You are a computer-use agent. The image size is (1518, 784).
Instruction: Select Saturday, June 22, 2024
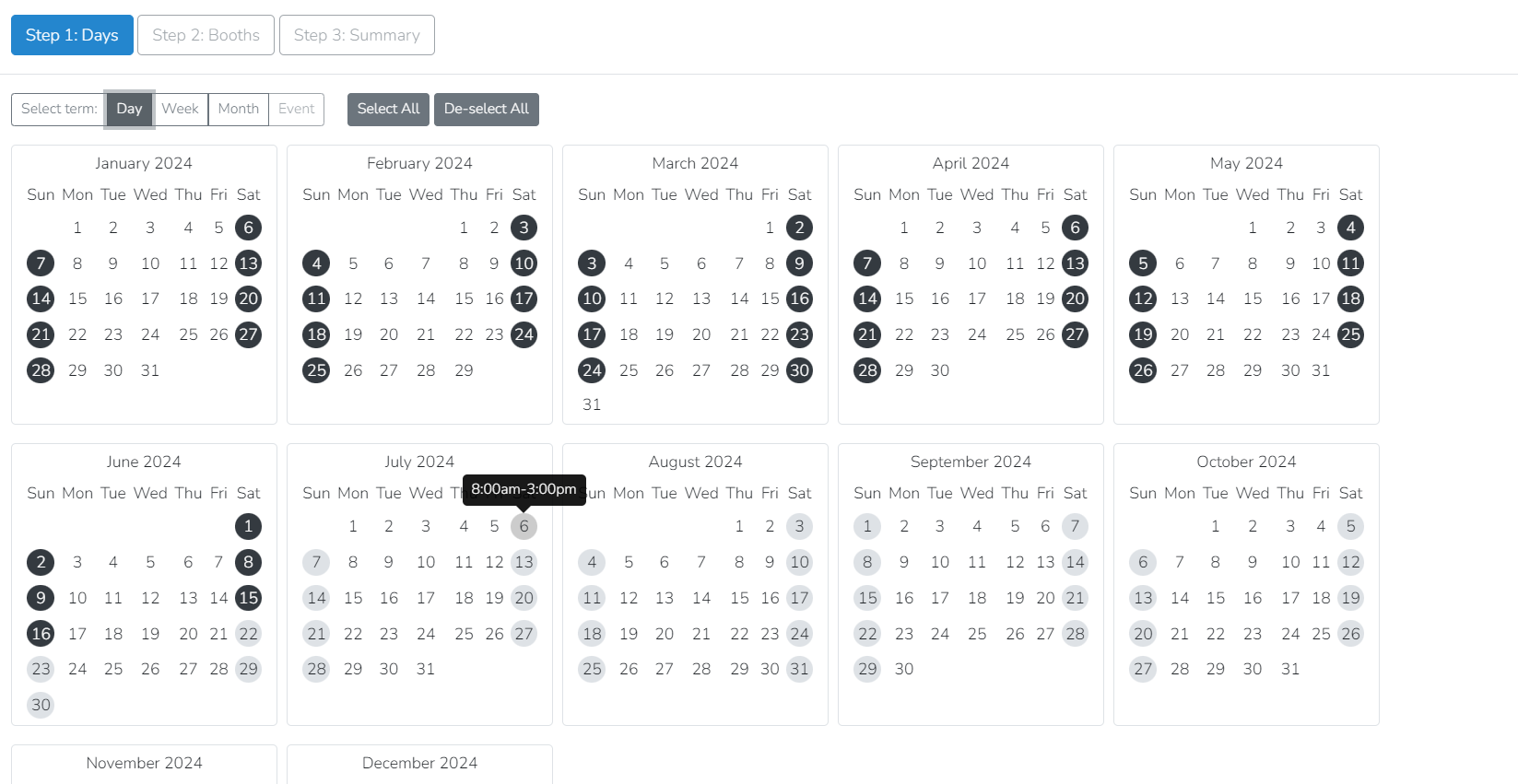[248, 634]
